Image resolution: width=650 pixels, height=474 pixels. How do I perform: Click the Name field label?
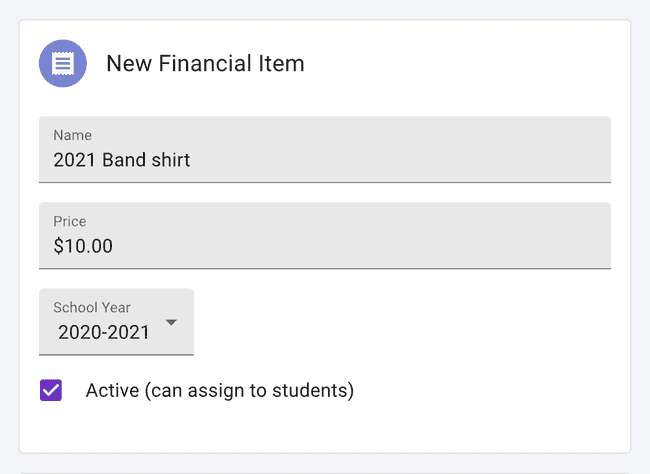[x=72, y=135]
